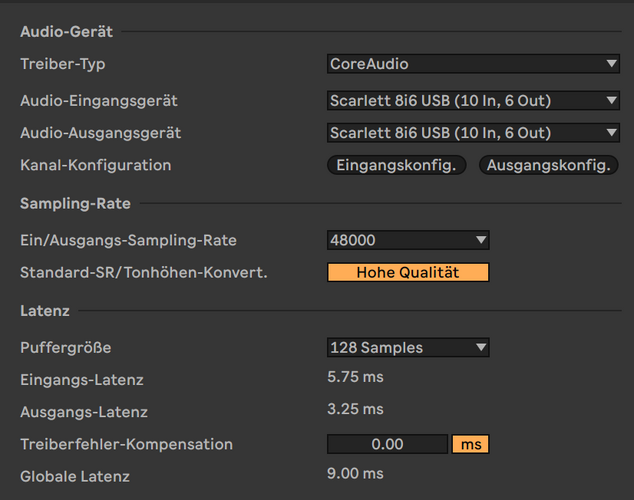Viewport: 634px width, 500px height.
Task: Click the Eingangskonfig. button
Action: tap(397, 165)
